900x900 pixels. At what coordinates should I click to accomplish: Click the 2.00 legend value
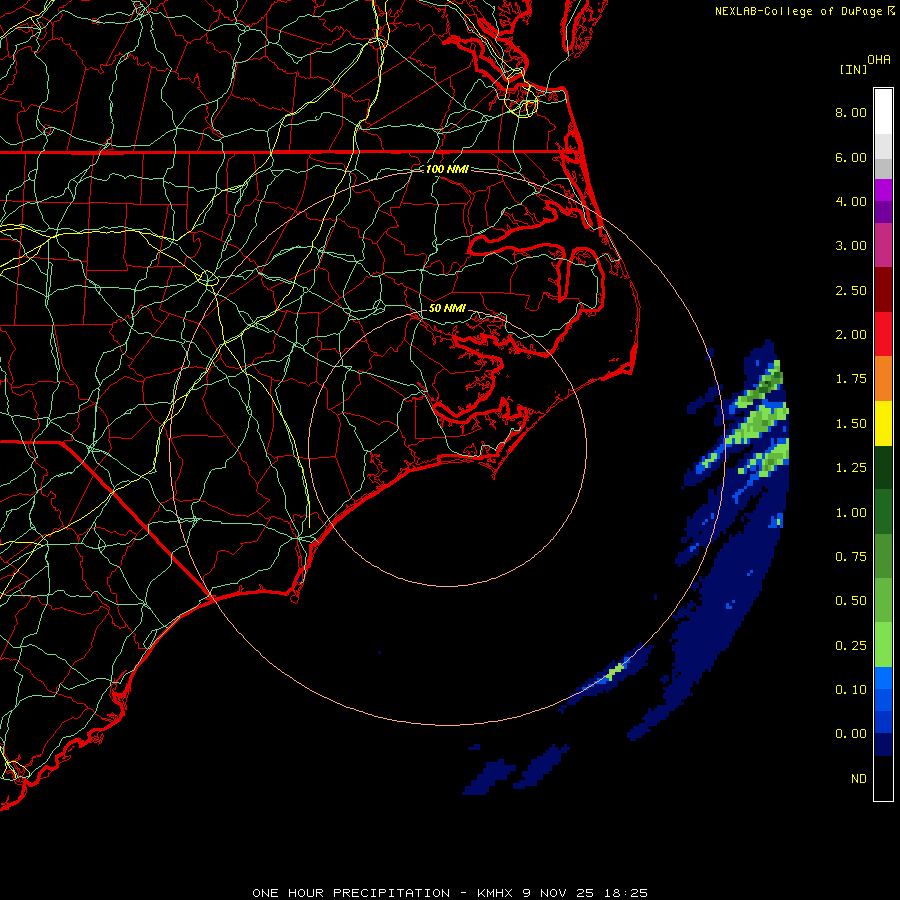tap(851, 335)
